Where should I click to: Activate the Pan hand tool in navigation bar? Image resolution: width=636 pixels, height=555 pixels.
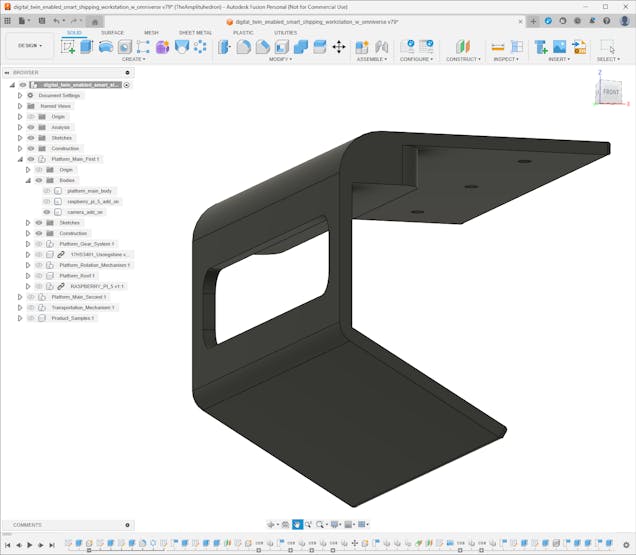[298, 524]
